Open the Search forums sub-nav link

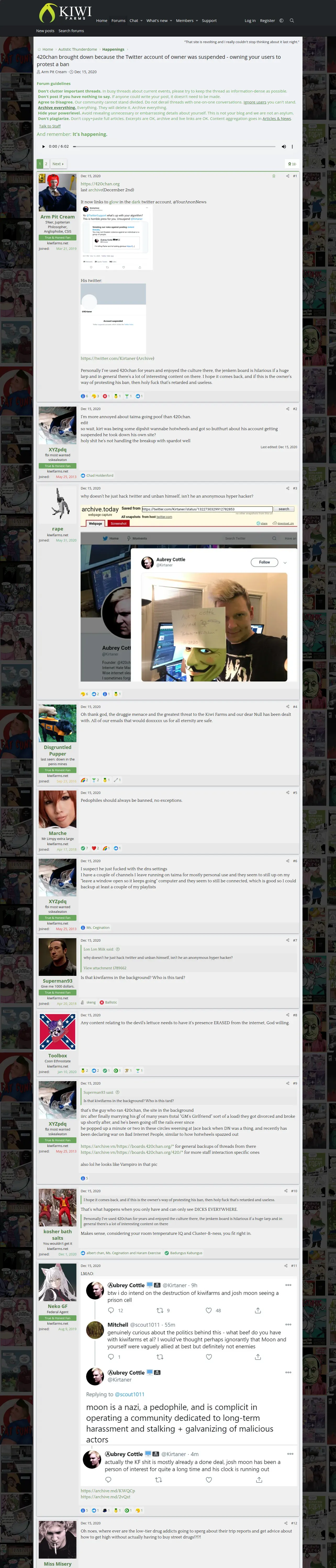tap(71, 30)
